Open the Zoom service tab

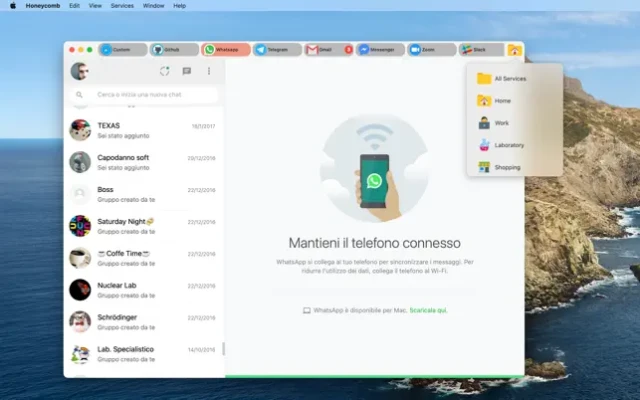[430, 49]
